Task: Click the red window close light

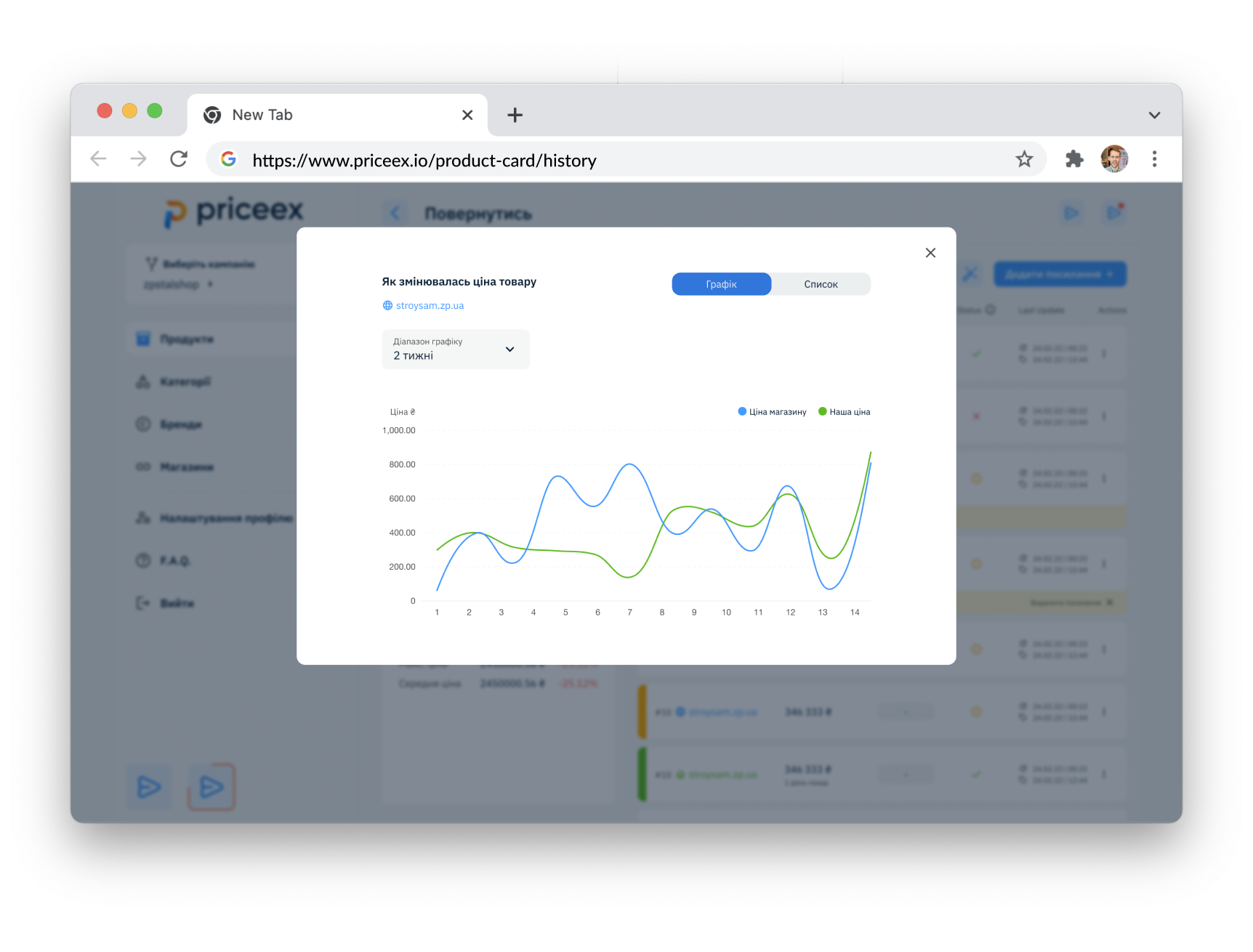Action: (105, 110)
